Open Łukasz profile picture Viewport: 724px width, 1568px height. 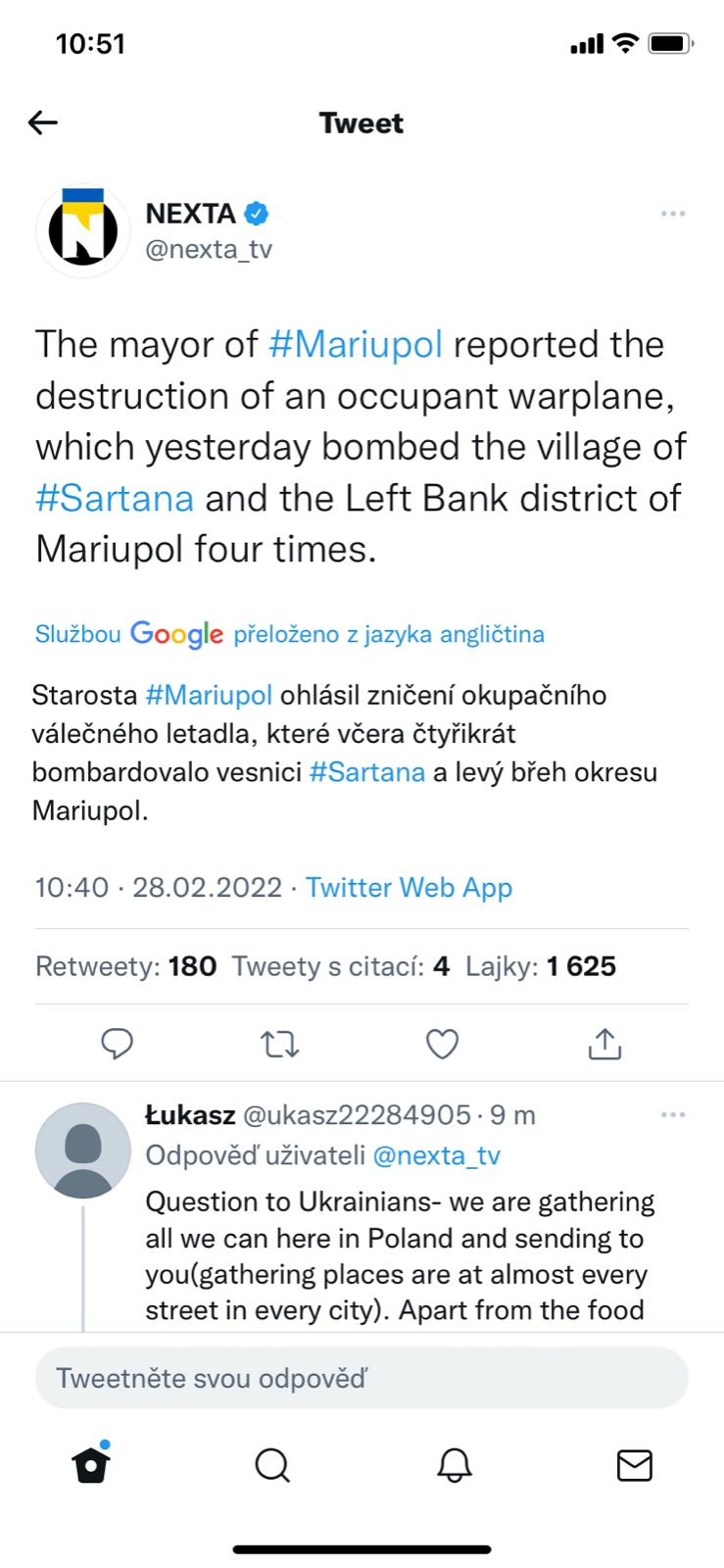[x=83, y=1151]
